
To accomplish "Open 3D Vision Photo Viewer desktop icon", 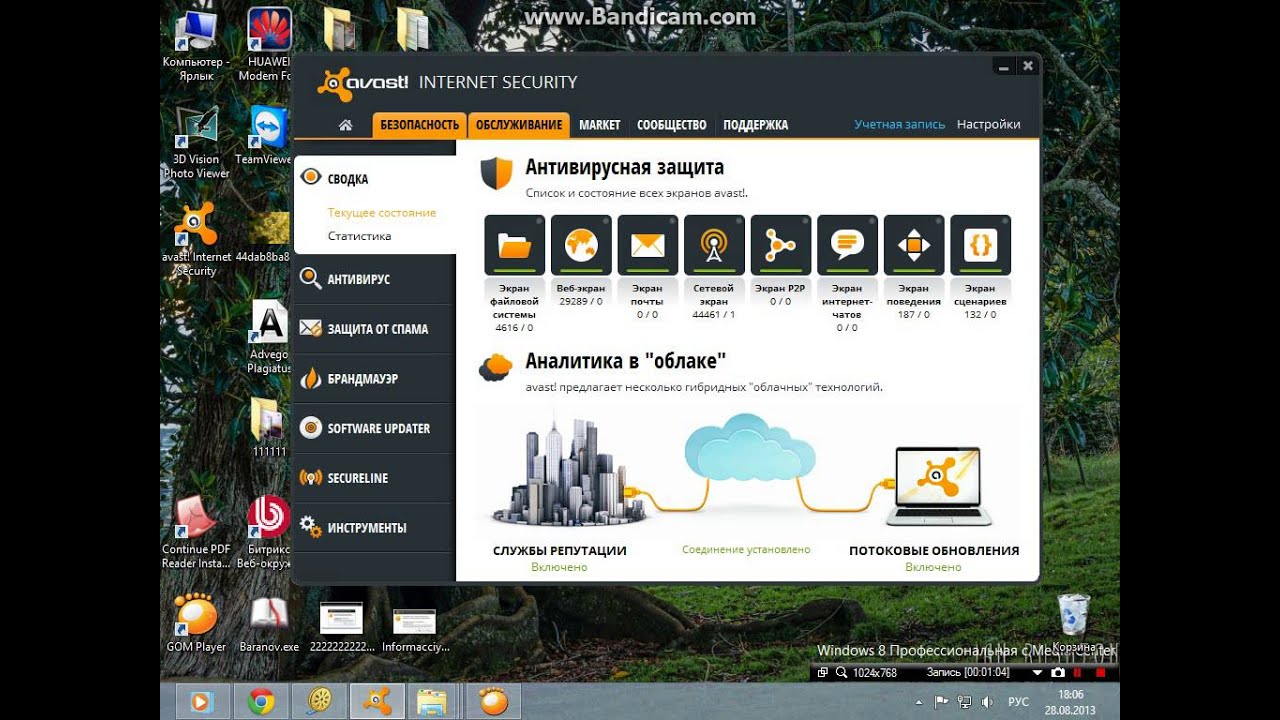I will pos(196,142).
